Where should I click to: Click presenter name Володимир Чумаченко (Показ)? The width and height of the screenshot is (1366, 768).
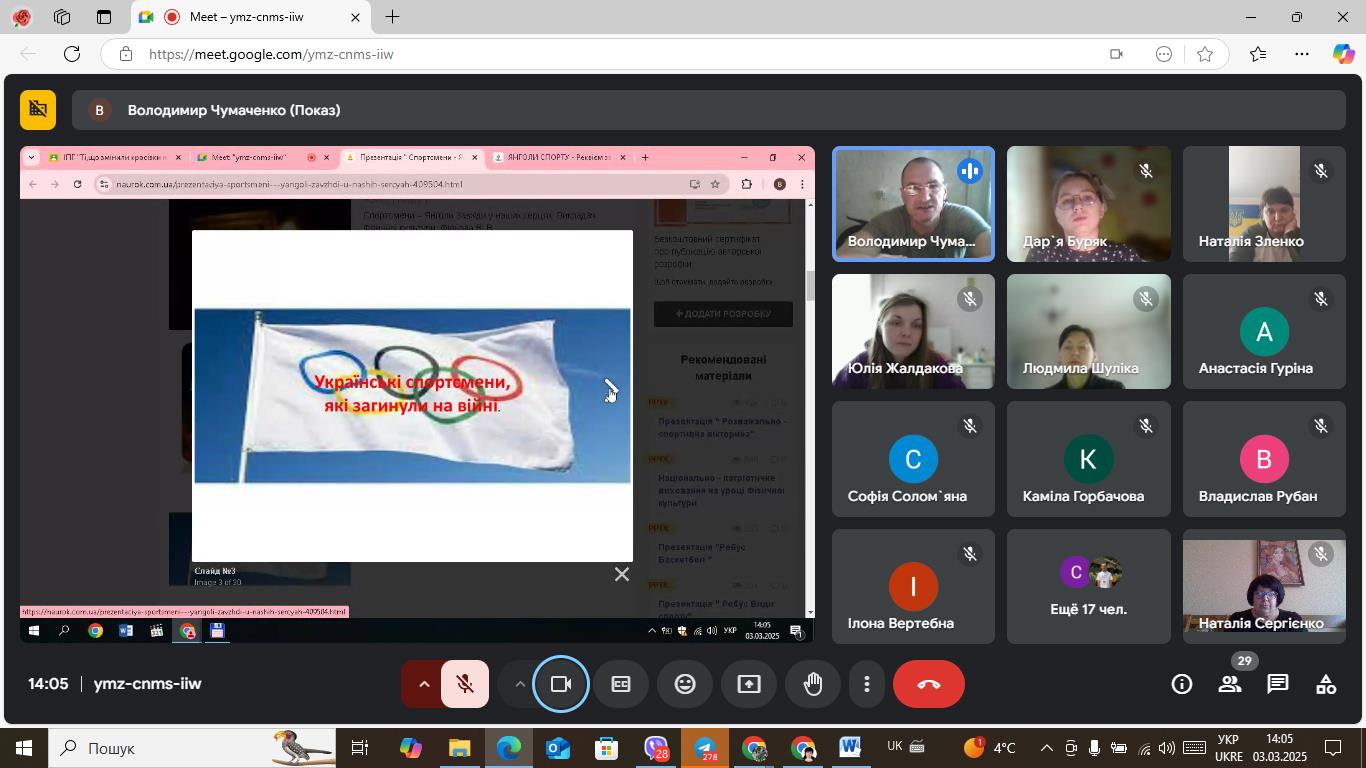tap(234, 110)
